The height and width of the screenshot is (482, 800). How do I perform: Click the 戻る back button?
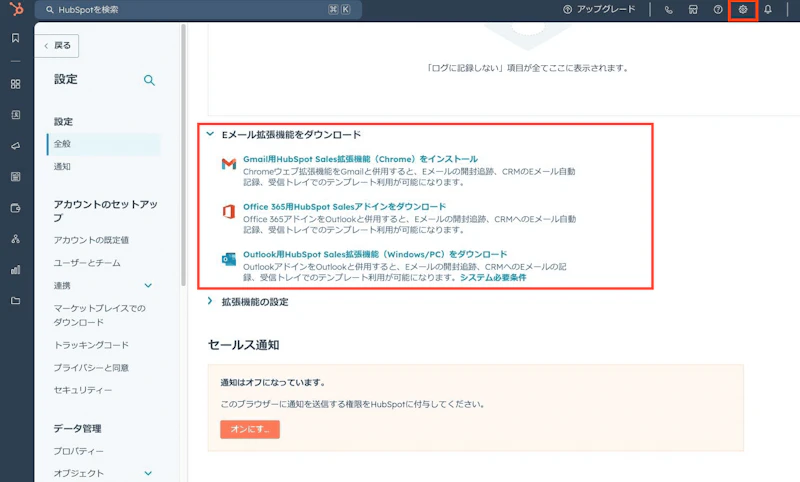tap(57, 46)
